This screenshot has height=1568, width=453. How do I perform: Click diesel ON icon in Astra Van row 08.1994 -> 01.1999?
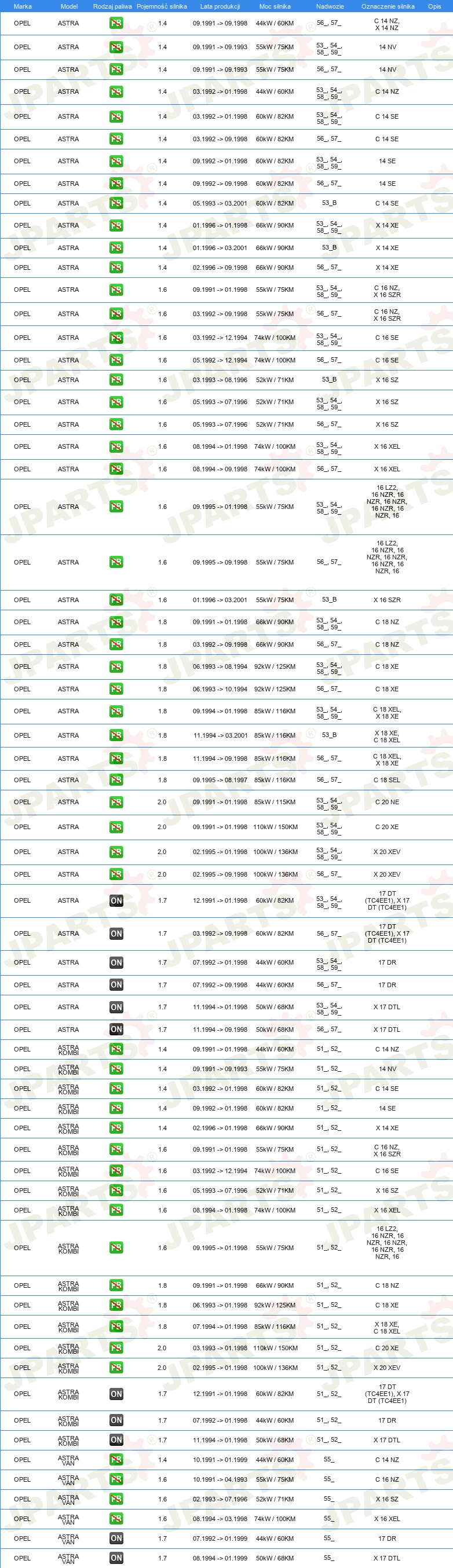116,1558
